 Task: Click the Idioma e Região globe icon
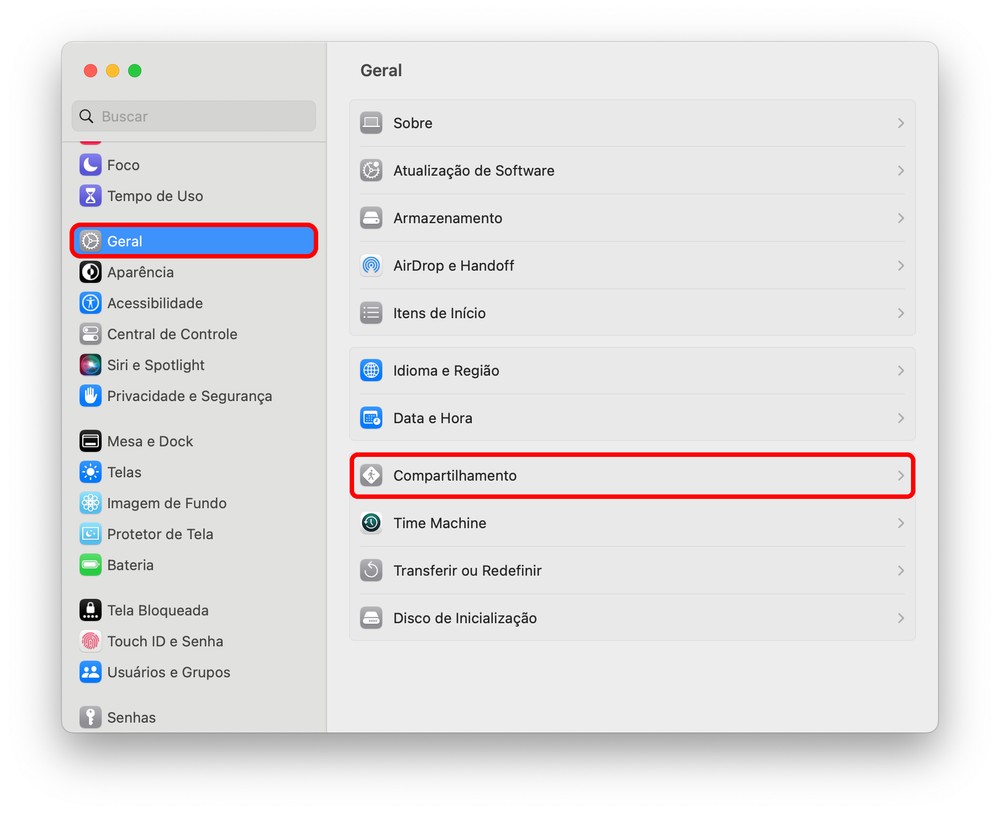tap(371, 371)
